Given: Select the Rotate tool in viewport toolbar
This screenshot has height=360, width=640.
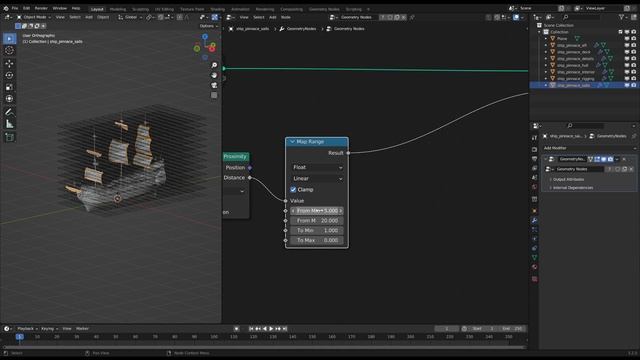Looking at the screenshot, I should coord(10,76).
